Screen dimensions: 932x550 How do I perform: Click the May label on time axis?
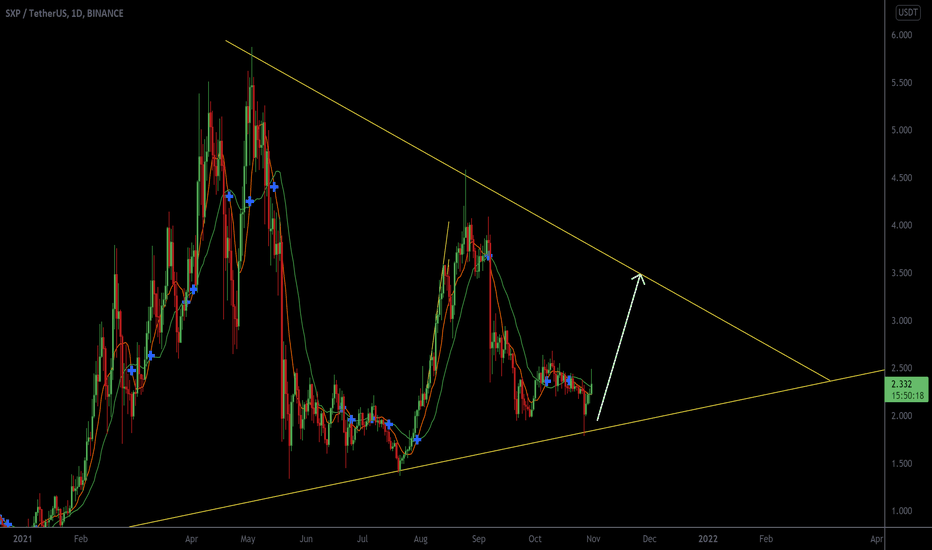click(x=248, y=539)
